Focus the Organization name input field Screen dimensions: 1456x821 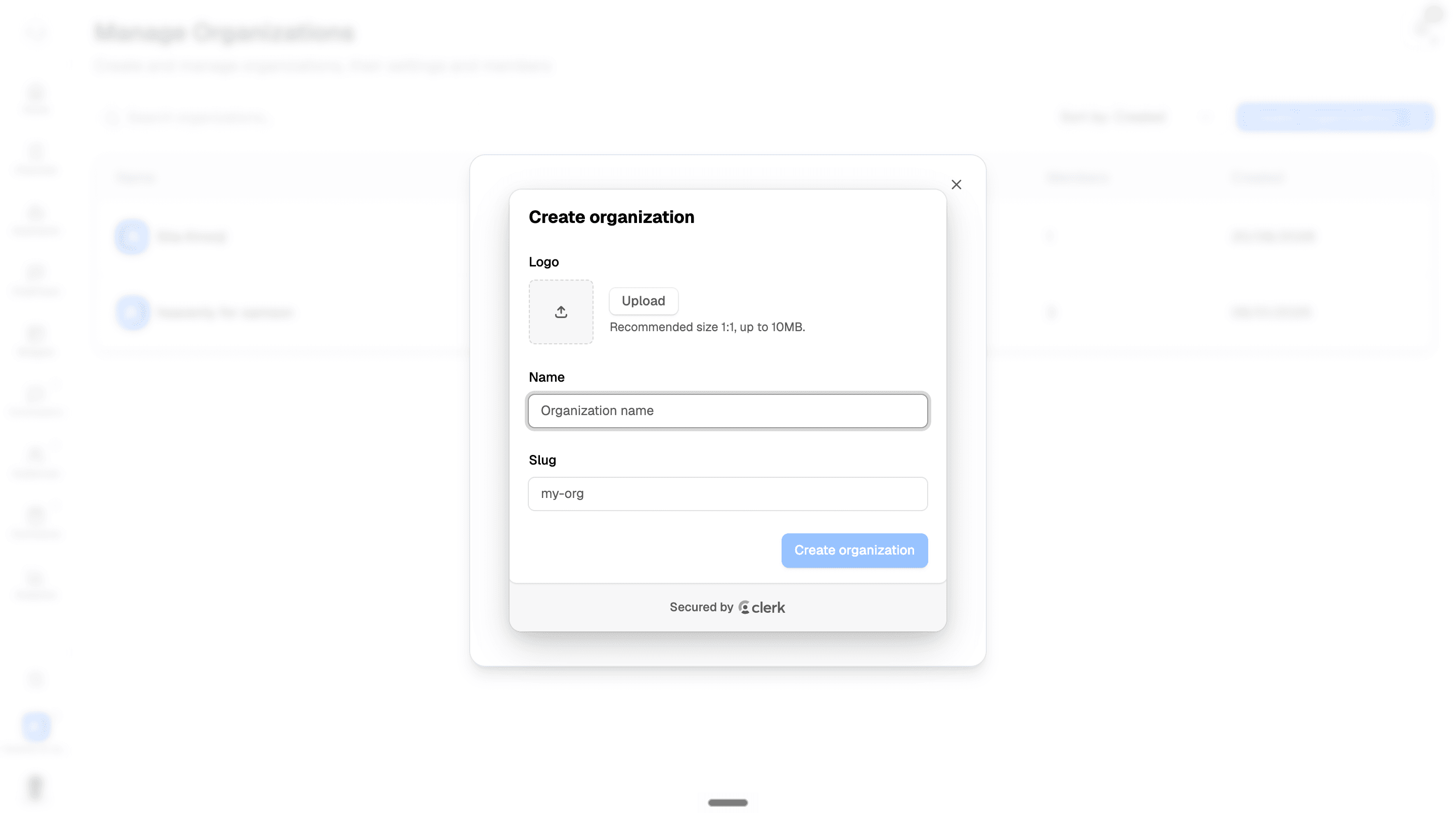click(x=727, y=411)
